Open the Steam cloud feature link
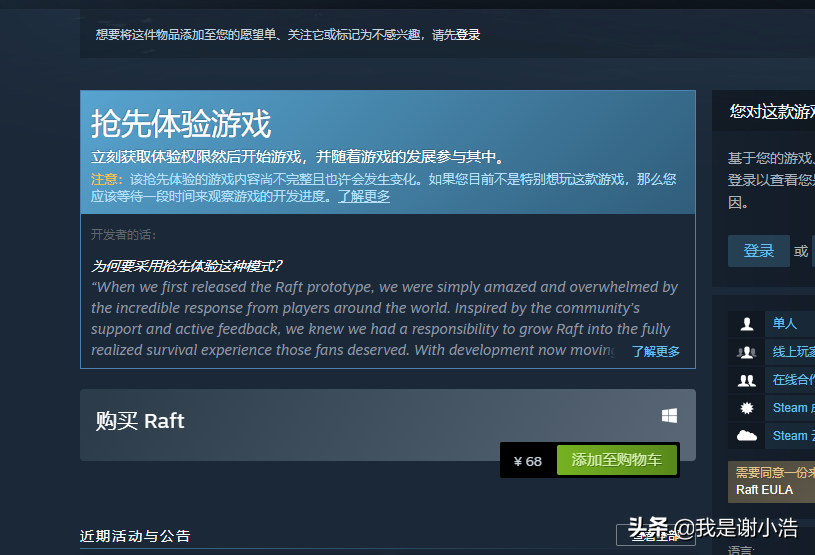Image resolution: width=815 pixels, height=555 pixels. [794, 436]
